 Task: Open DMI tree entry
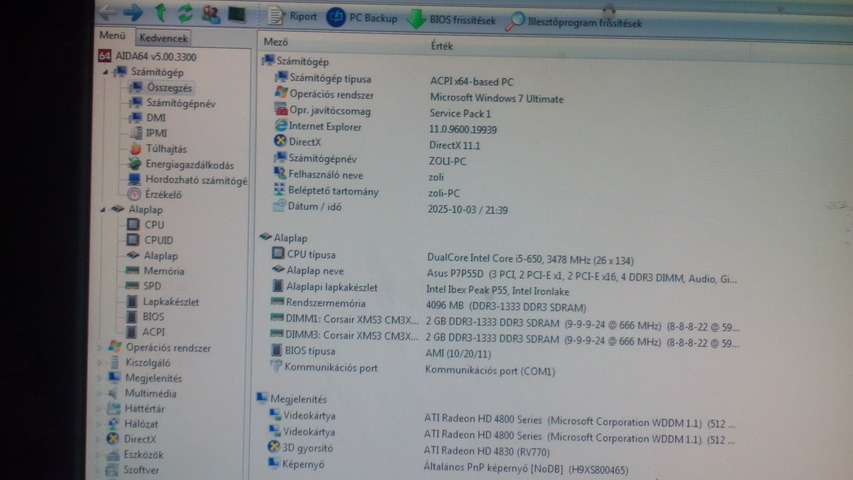(156, 118)
